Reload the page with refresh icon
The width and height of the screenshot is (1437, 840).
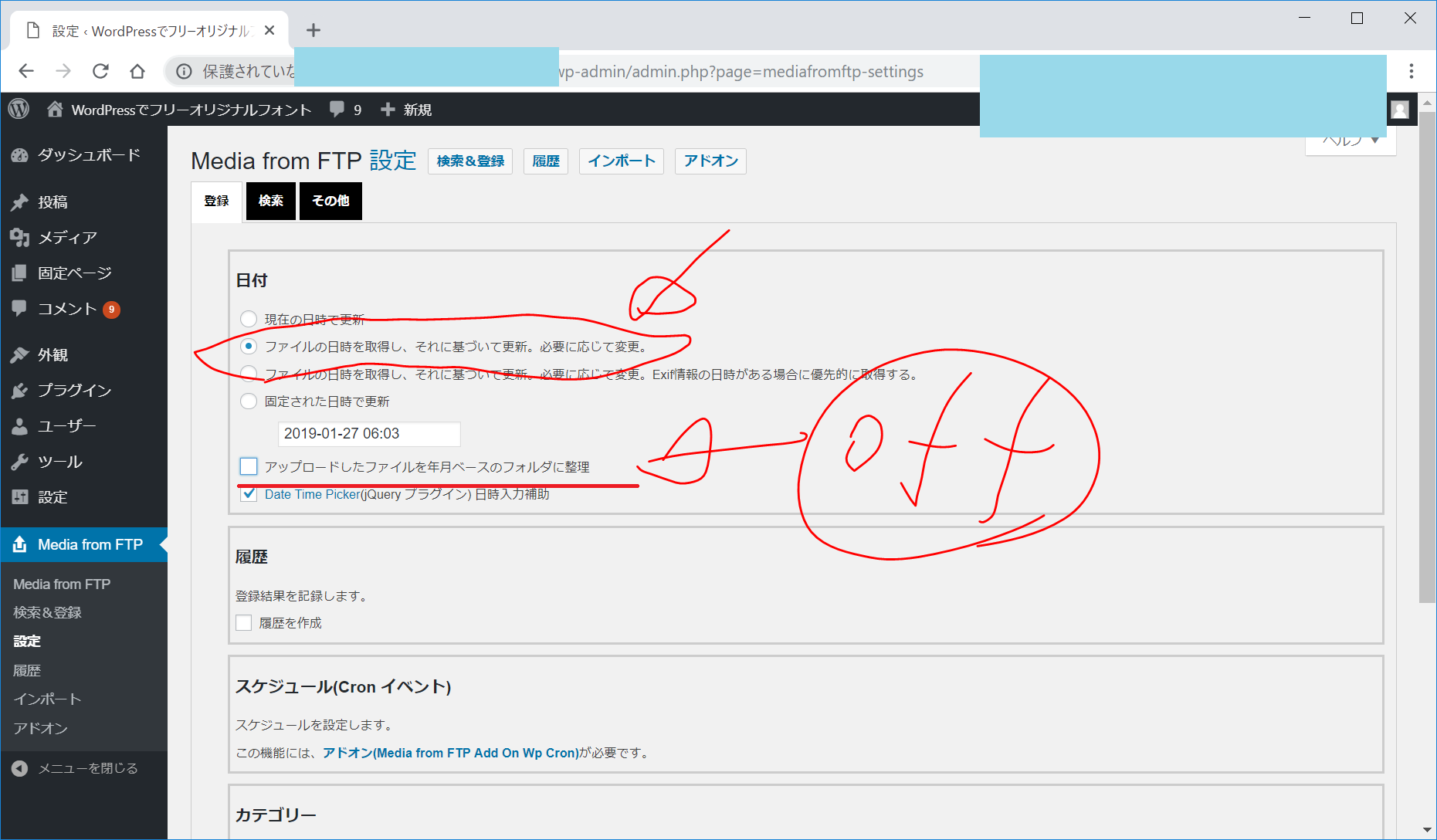tap(100, 71)
